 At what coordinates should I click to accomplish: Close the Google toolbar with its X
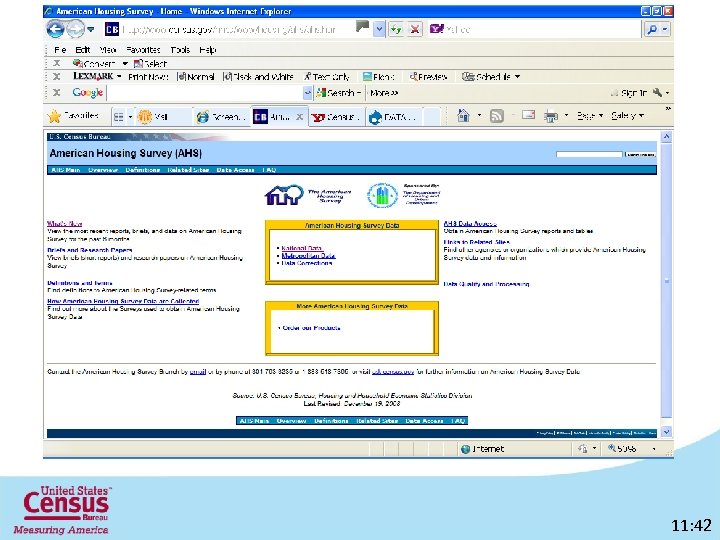click(56, 93)
